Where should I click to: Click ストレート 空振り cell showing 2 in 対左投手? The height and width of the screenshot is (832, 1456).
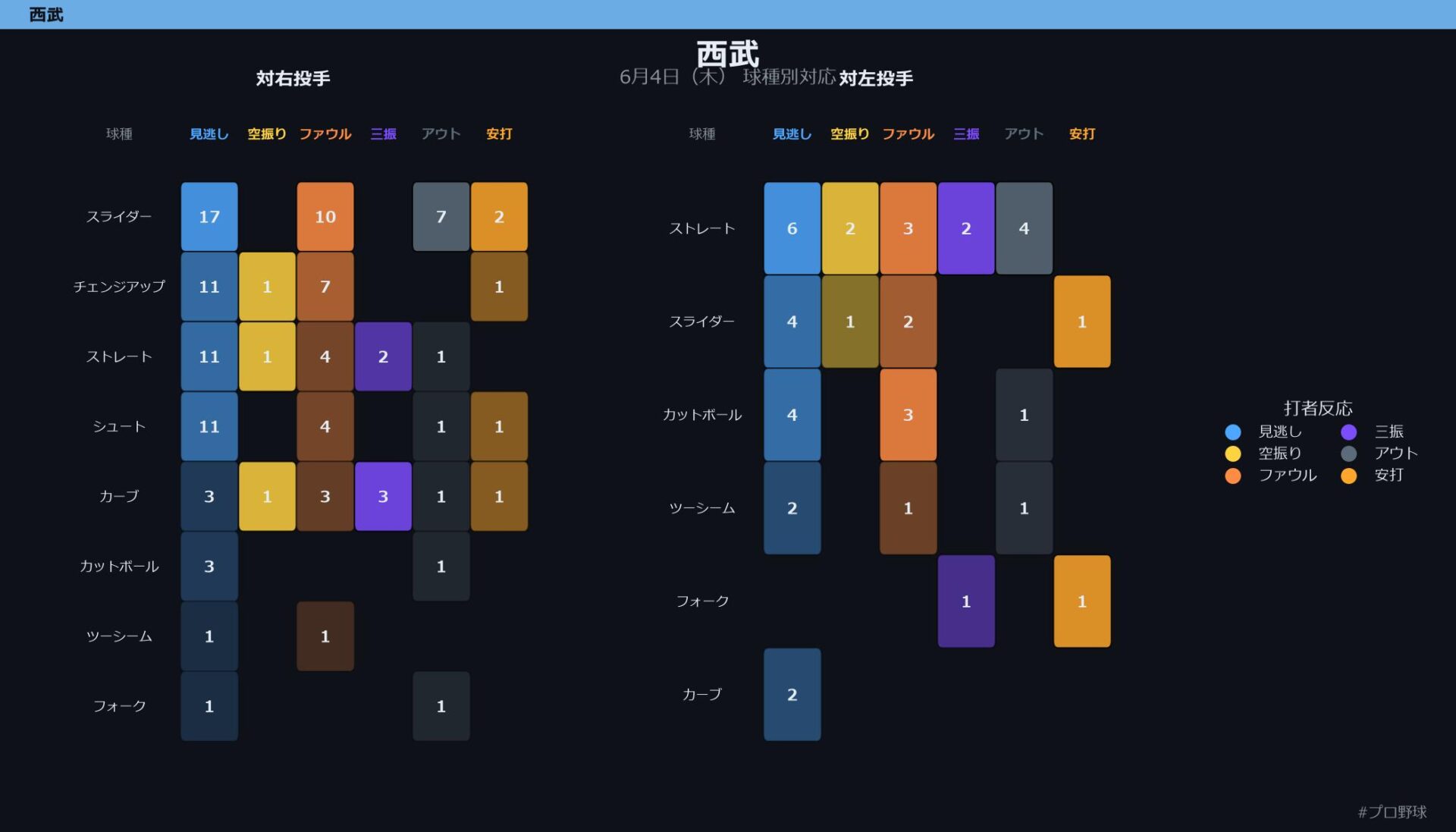coord(850,228)
